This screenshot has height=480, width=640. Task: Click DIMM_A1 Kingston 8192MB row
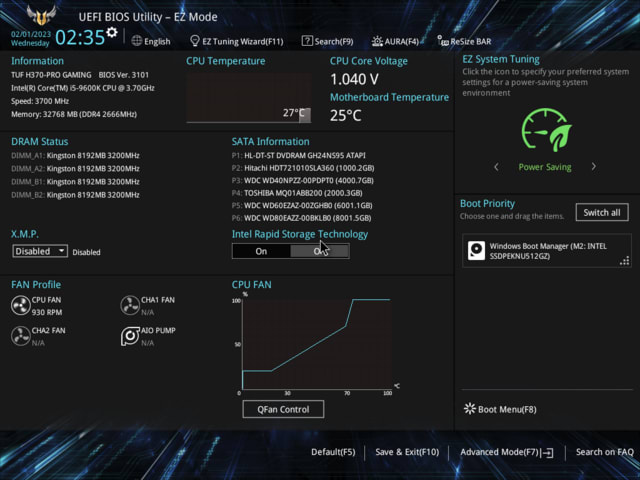click(76, 156)
